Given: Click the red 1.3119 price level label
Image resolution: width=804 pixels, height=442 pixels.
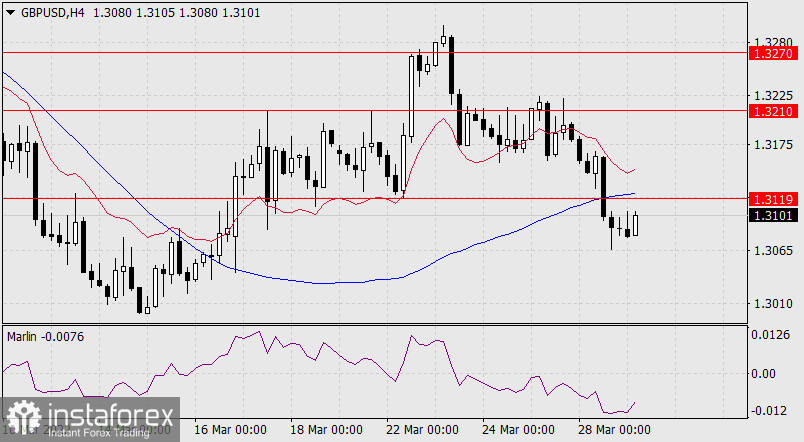Looking at the screenshot, I should click(x=775, y=198).
